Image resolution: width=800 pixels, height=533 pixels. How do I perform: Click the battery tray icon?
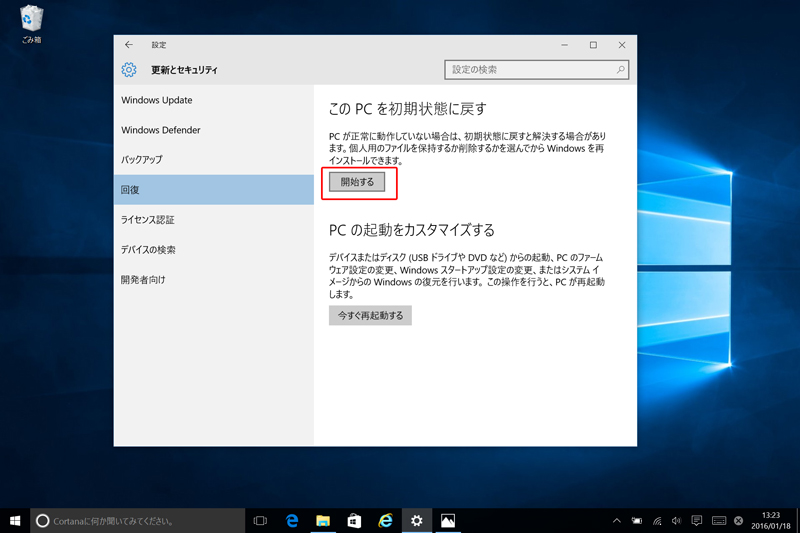tap(637, 521)
